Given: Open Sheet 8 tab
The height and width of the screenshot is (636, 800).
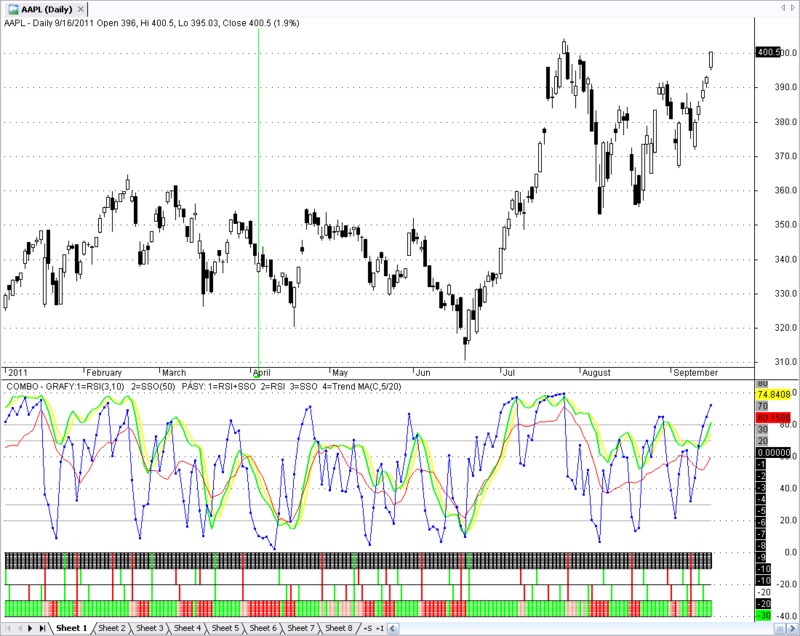Looking at the screenshot, I should pos(339,628).
